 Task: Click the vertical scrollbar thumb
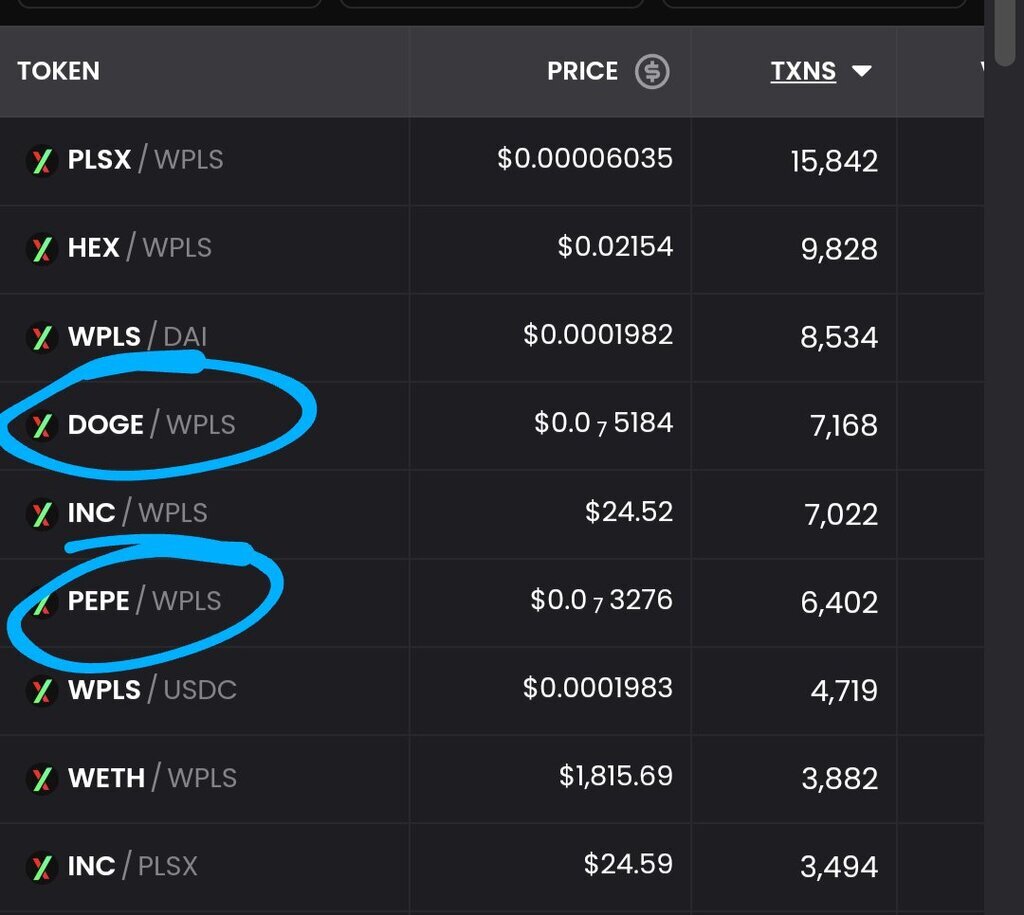(x=1004, y=32)
